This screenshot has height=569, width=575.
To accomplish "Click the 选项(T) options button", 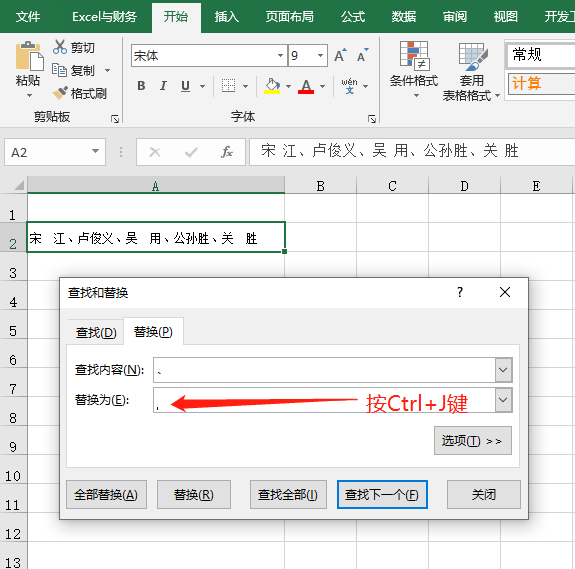I will pos(473,440).
